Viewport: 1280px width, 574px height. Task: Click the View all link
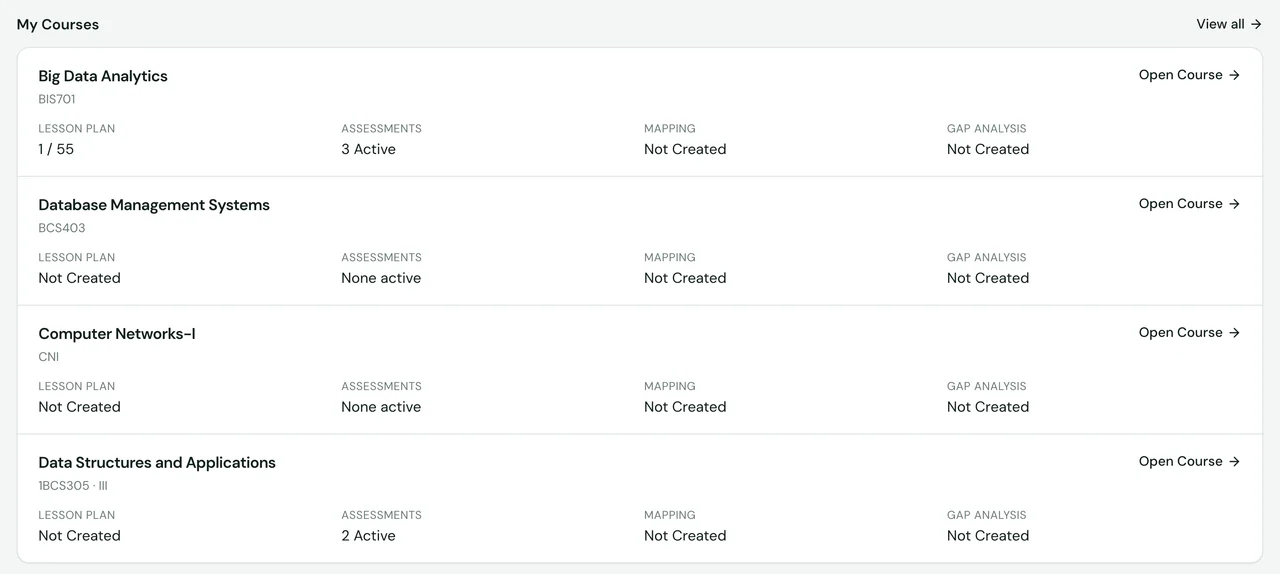coord(1229,24)
